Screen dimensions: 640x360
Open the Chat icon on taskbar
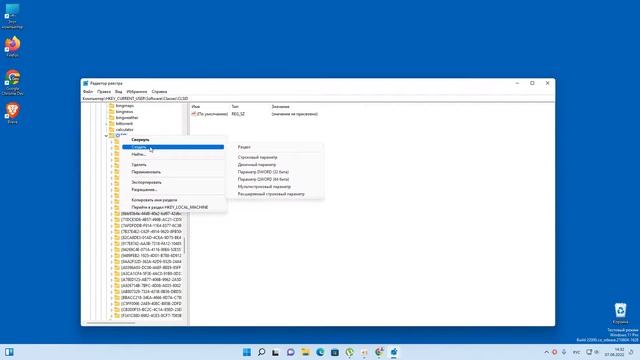[x=291, y=352]
